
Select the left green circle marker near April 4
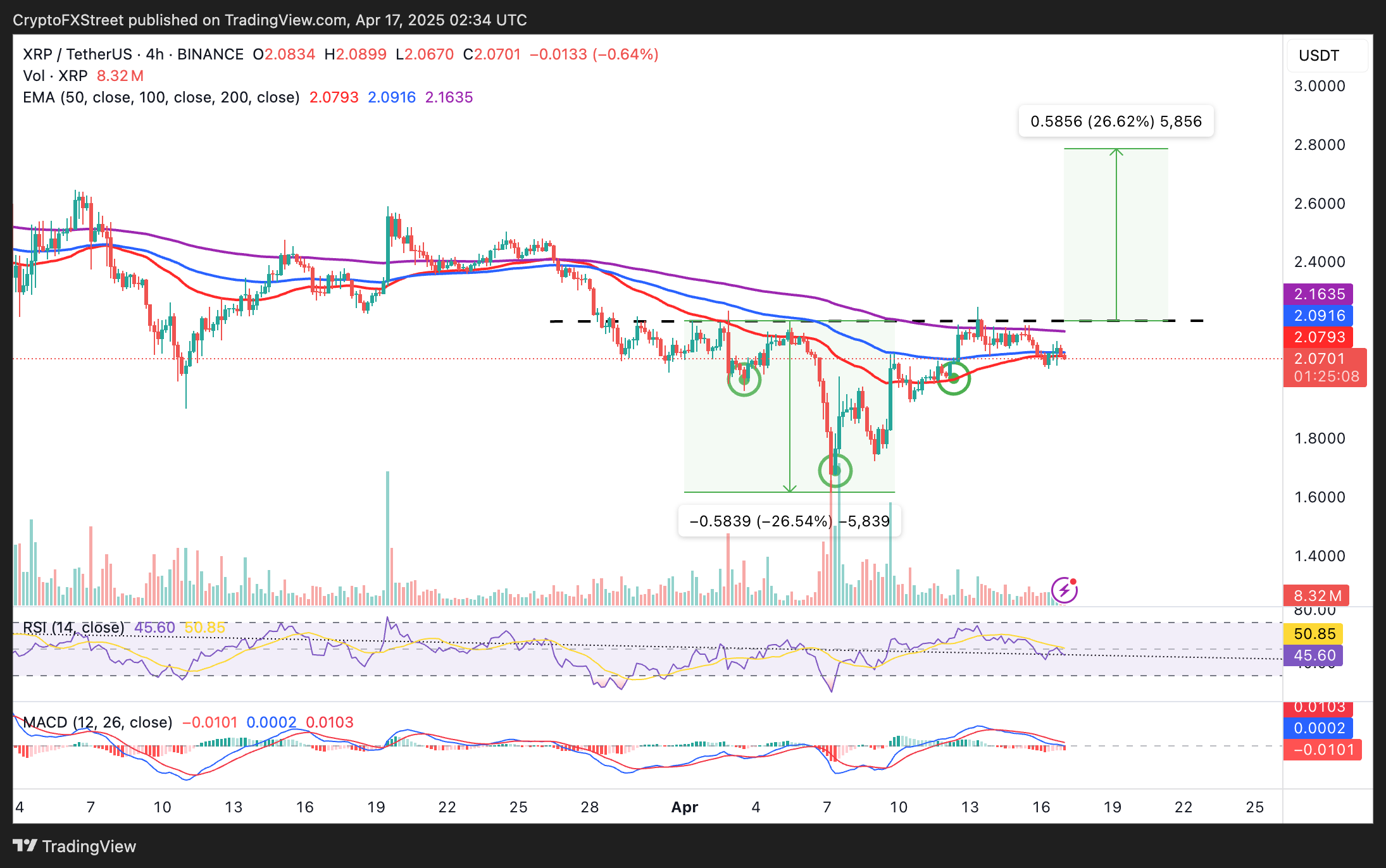pyautogui.click(x=744, y=380)
